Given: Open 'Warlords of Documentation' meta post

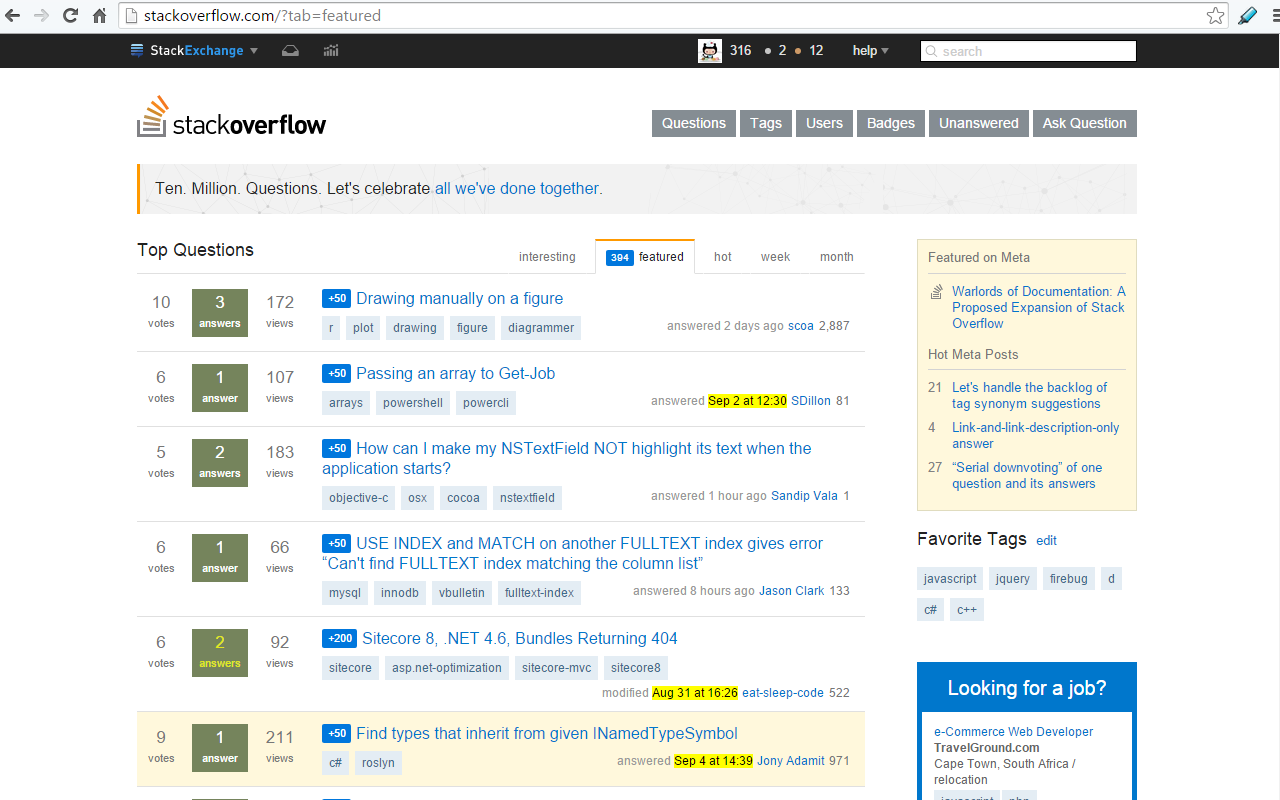Looking at the screenshot, I should 1038,307.
